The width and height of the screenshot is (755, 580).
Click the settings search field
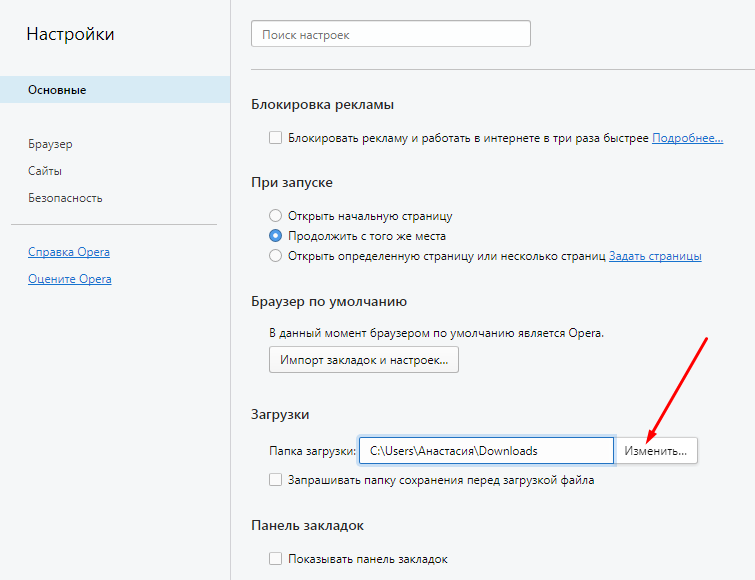[x=391, y=34]
